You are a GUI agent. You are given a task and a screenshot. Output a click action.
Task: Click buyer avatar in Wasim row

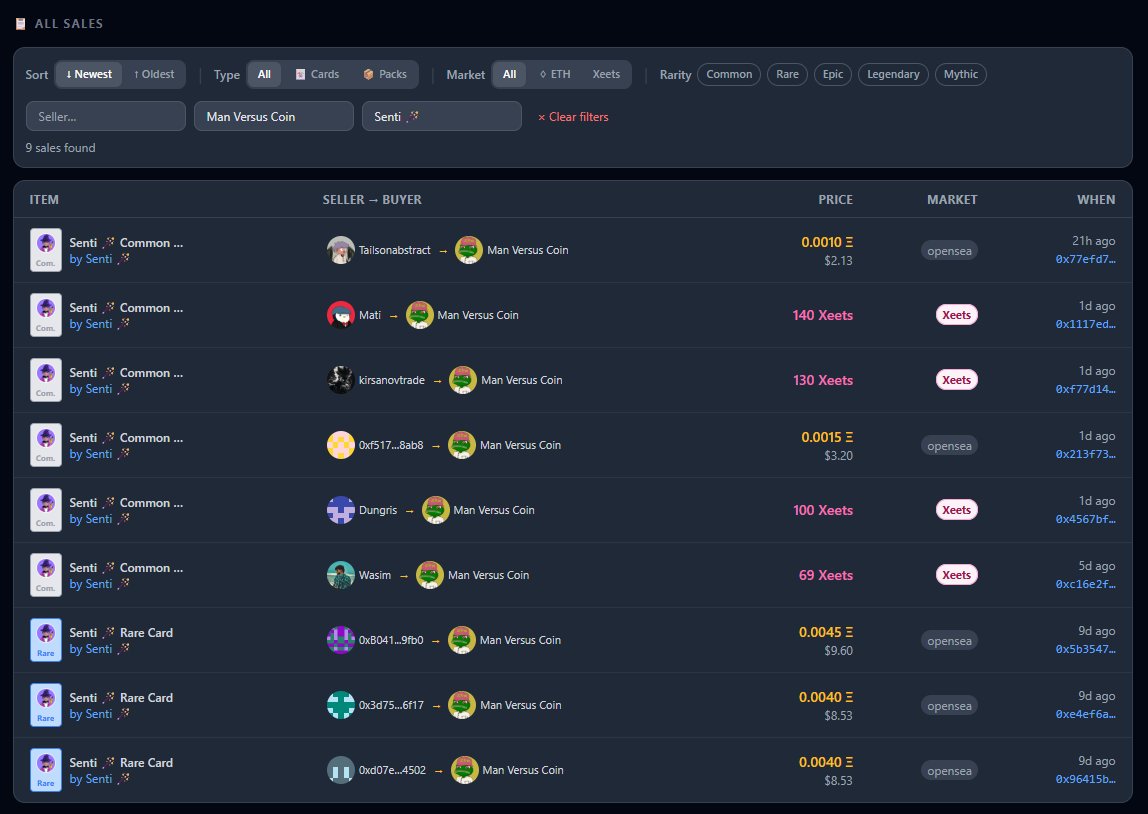430,575
